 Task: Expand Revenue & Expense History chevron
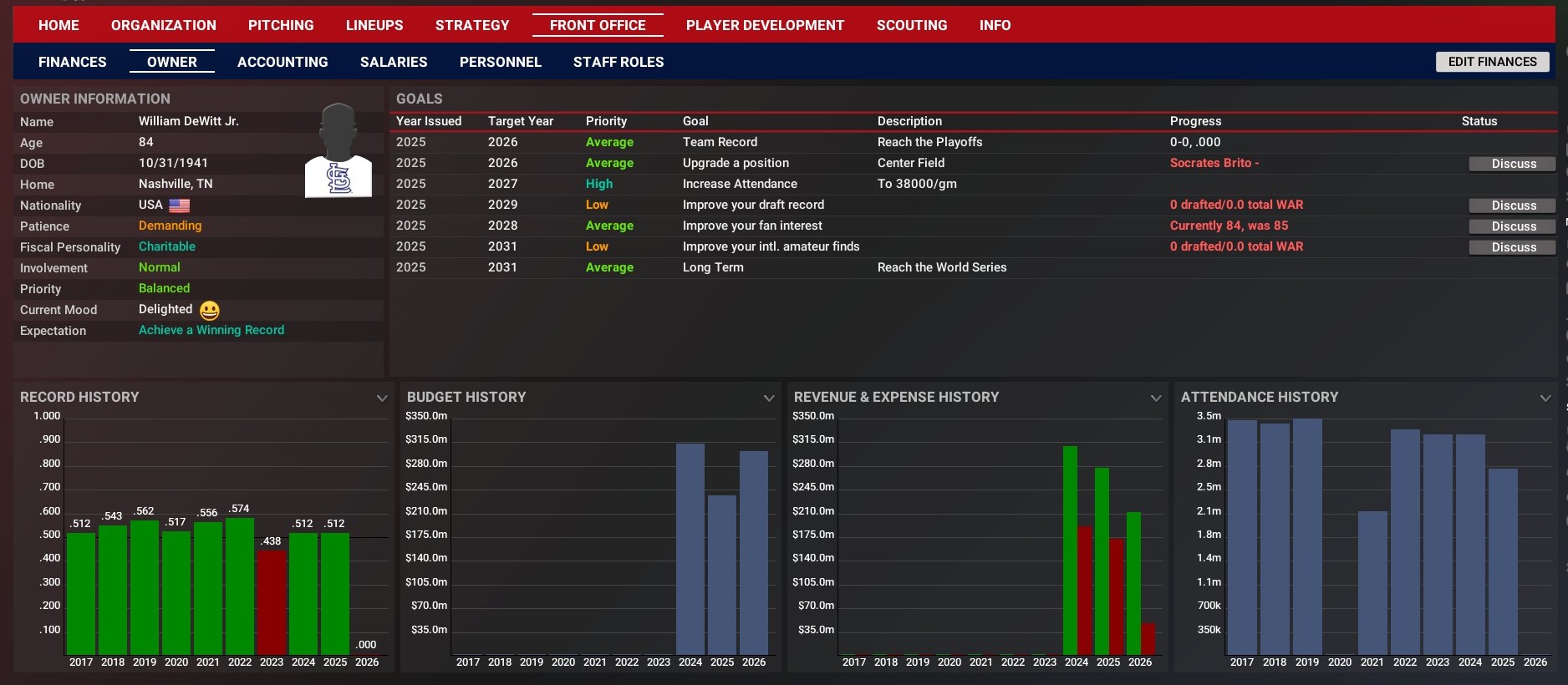(x=1156, y=398)
